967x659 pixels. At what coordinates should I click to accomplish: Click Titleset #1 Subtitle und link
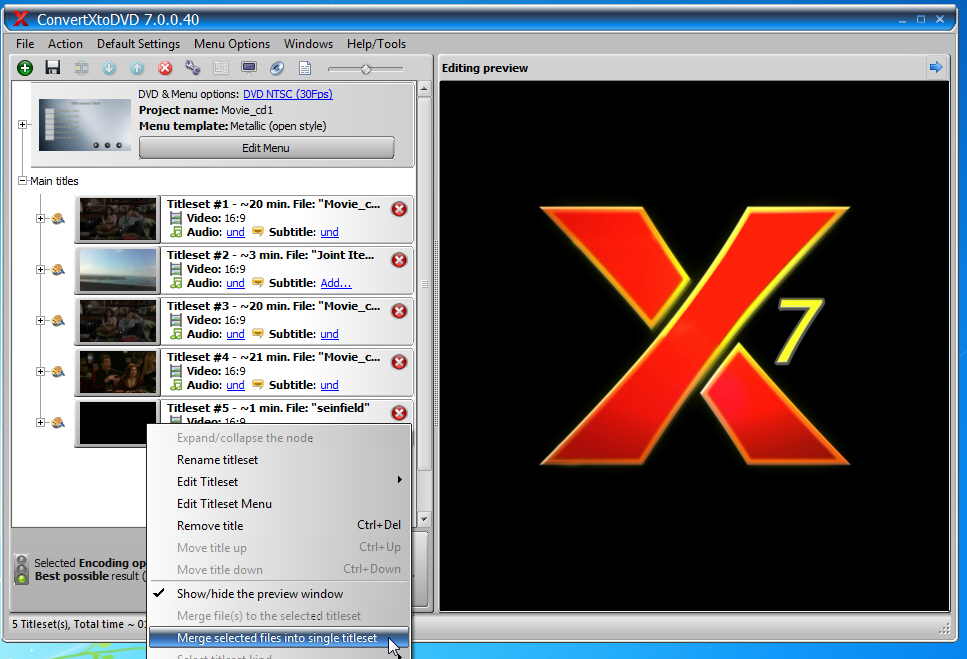pos(329,232)
